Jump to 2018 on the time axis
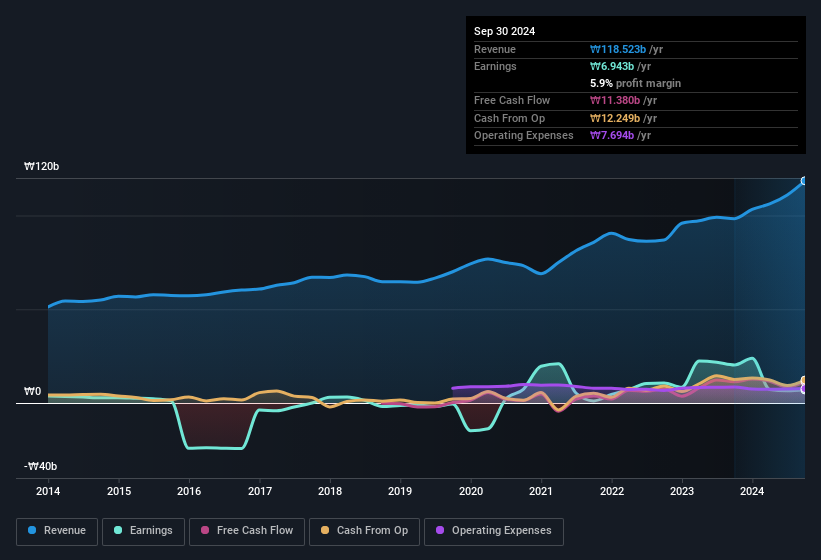821x560 pixels. click(330, 491)
